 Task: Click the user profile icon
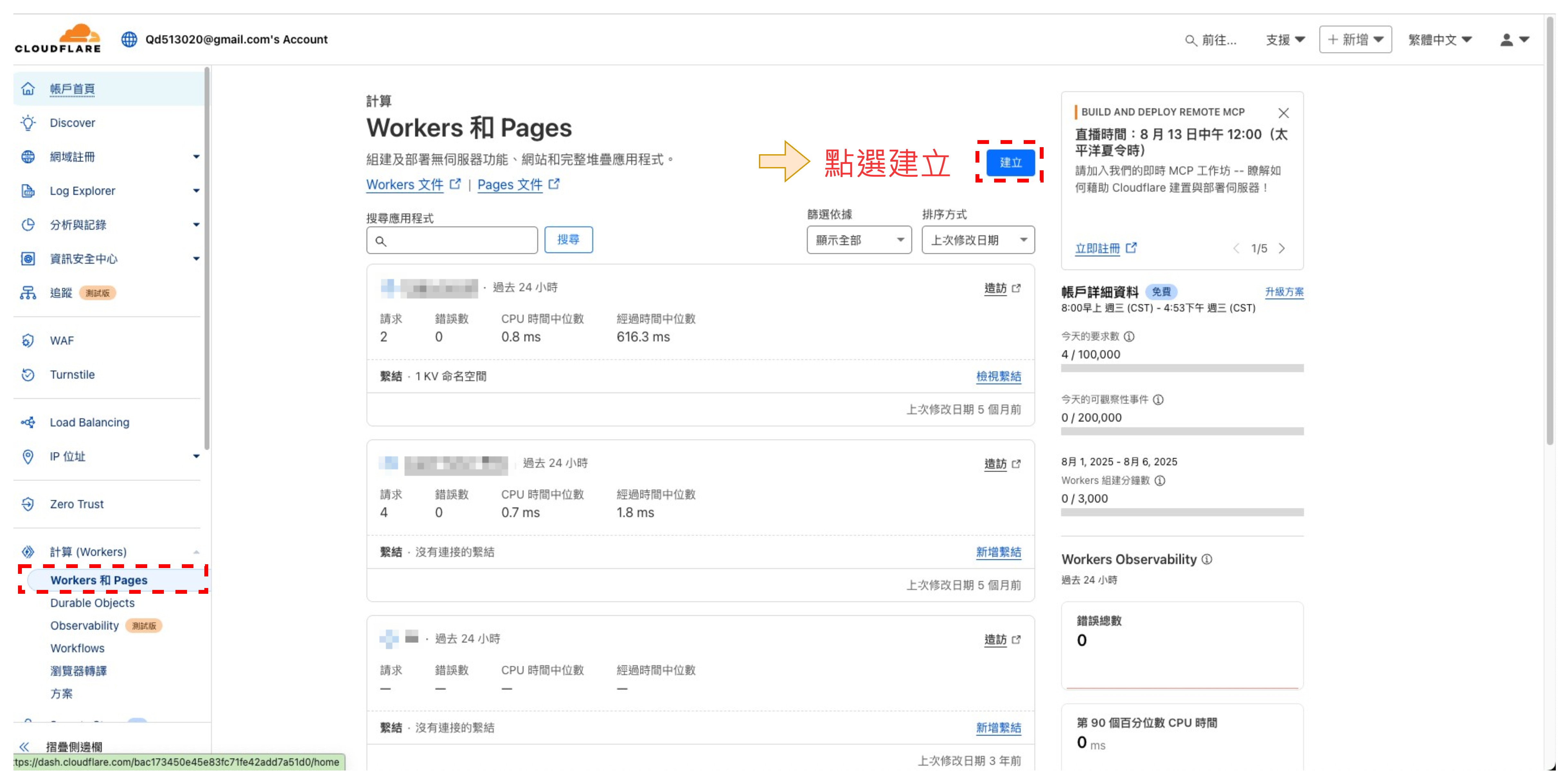click(1507, 40)
